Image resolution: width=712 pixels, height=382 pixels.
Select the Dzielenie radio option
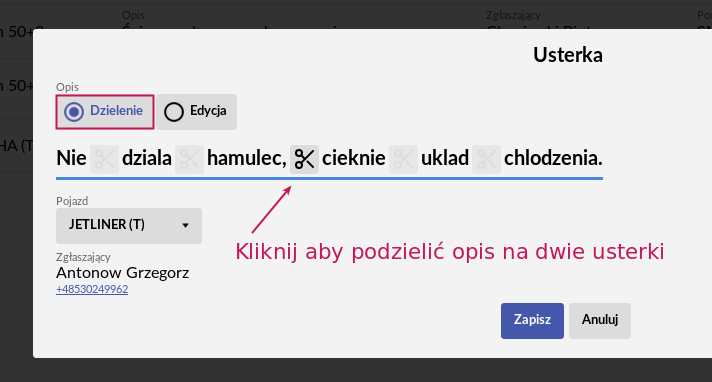pos(105,112)
